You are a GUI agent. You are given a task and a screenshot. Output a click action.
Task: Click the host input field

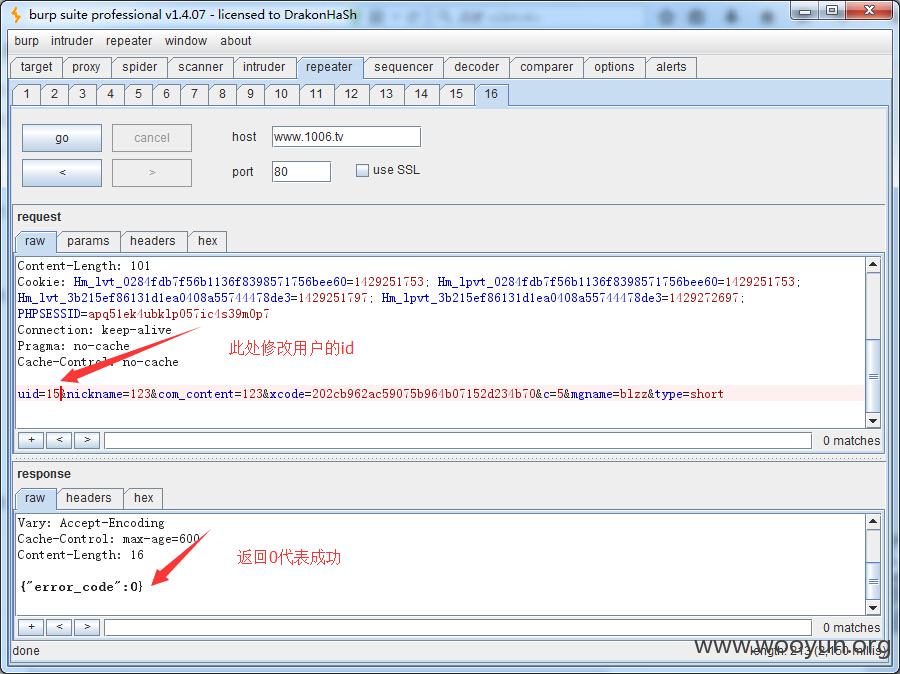tap(346, 137)
